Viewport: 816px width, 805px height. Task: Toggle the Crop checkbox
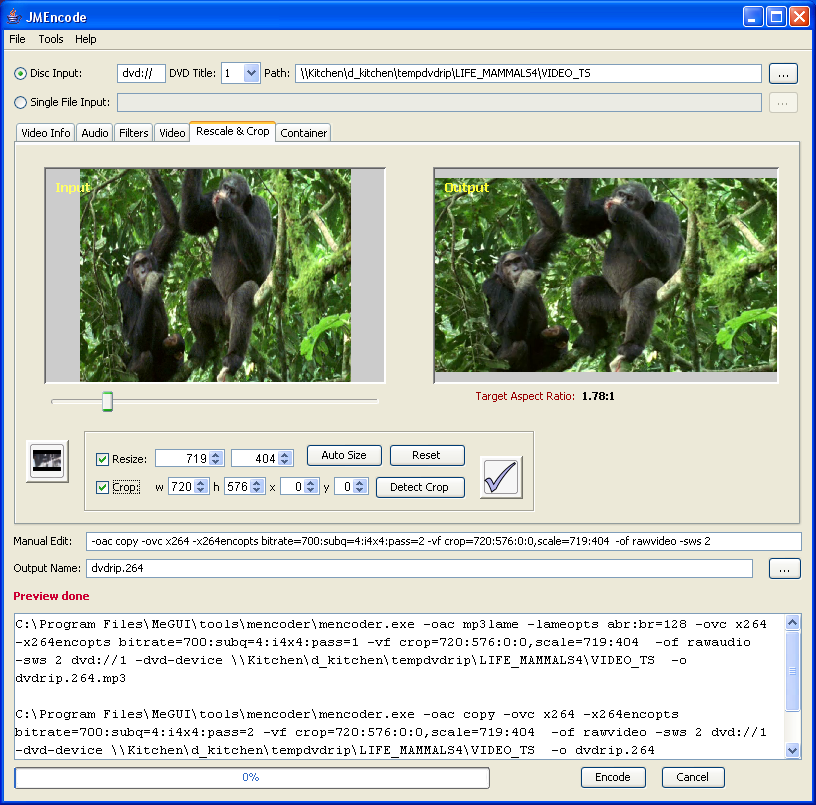tap(102, 487)
